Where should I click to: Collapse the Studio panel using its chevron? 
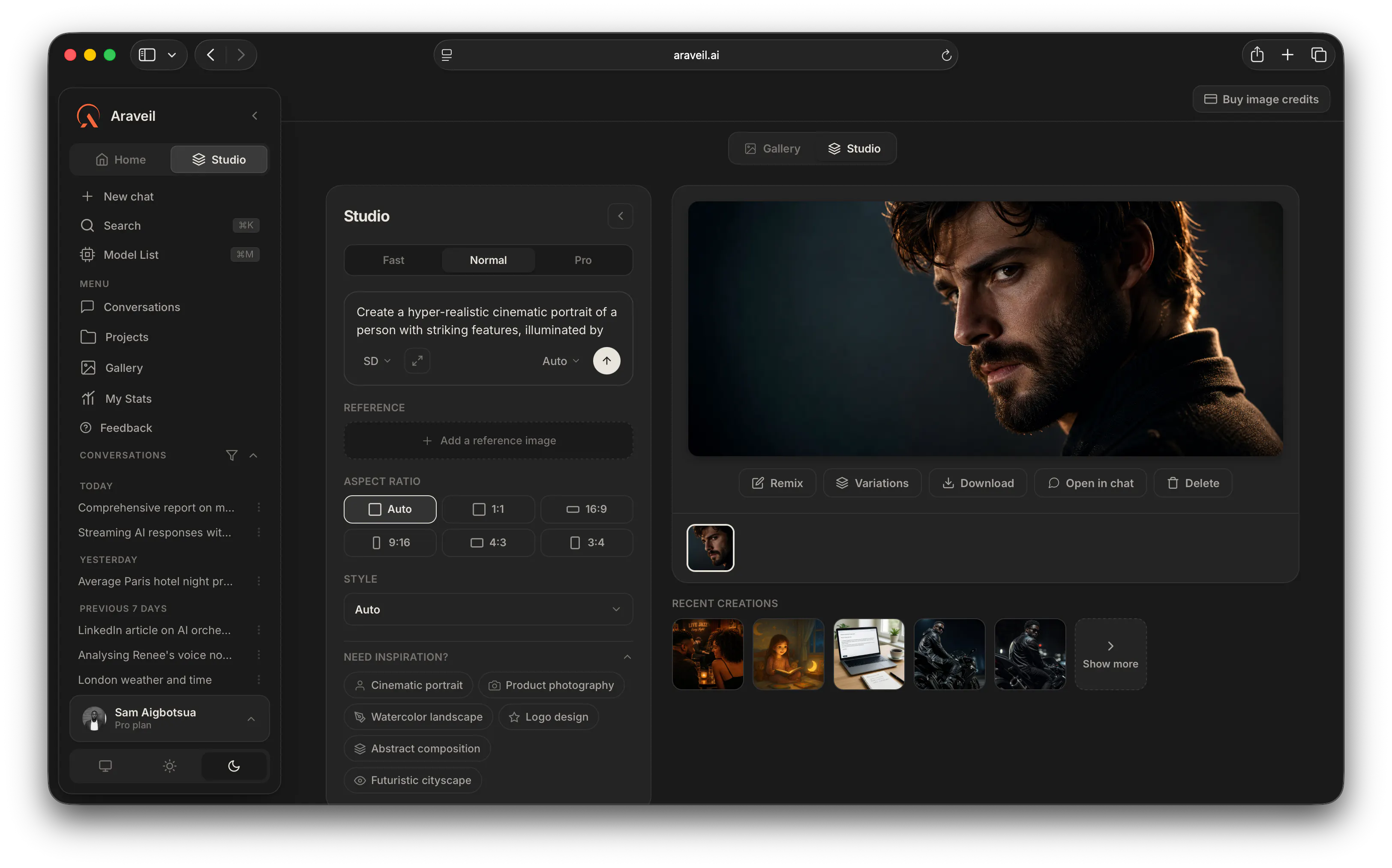click(x=620, y=216)
